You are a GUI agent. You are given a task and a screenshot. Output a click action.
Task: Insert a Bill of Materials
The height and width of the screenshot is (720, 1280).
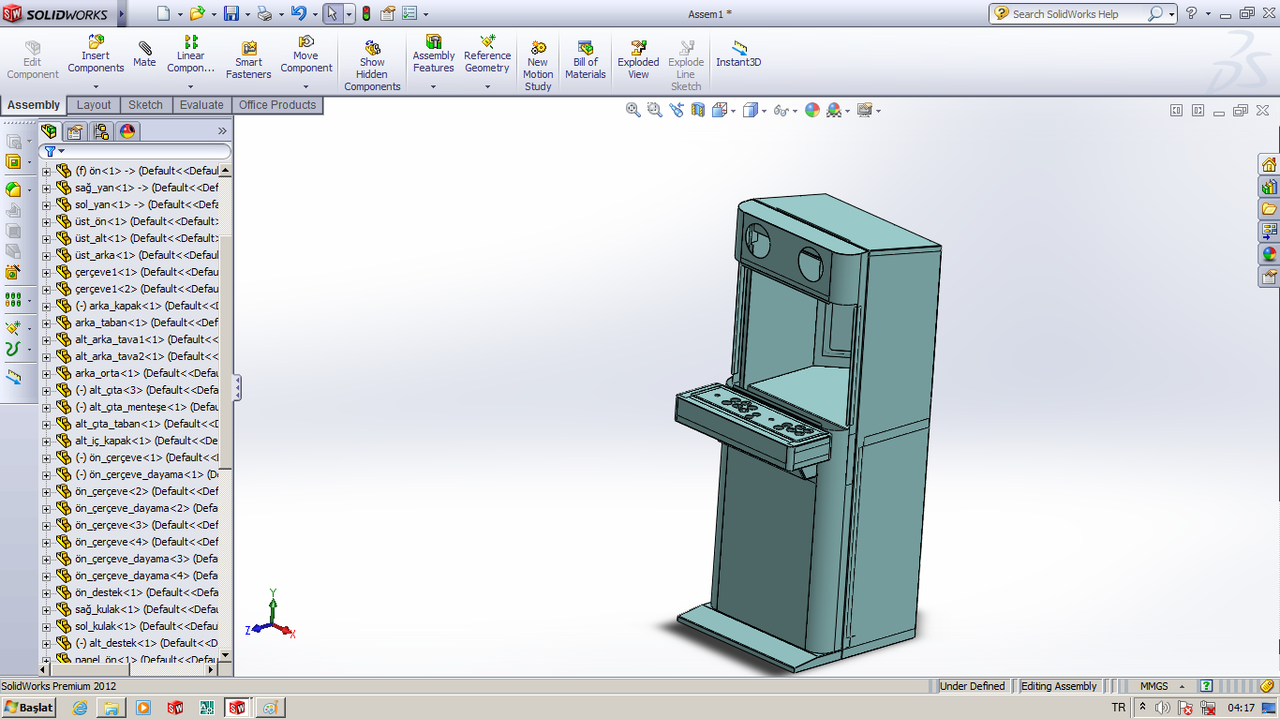point(585,61)
